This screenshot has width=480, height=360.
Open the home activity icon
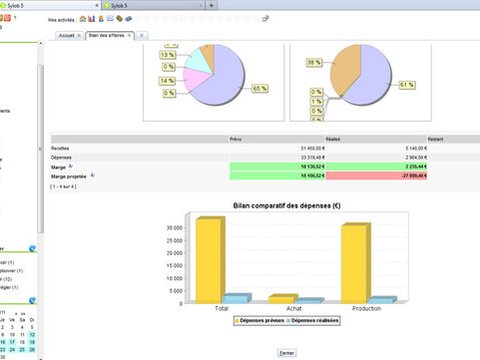coord(83,19)
